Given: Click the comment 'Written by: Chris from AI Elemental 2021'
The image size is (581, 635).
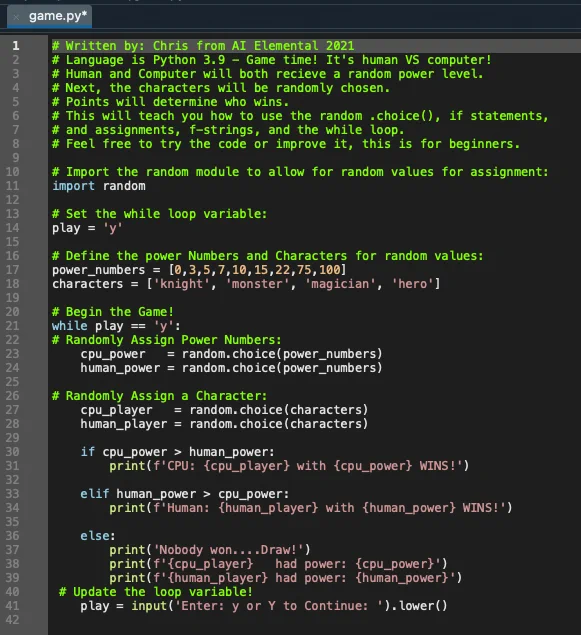Looking at the screenshot, I should 203,46.
